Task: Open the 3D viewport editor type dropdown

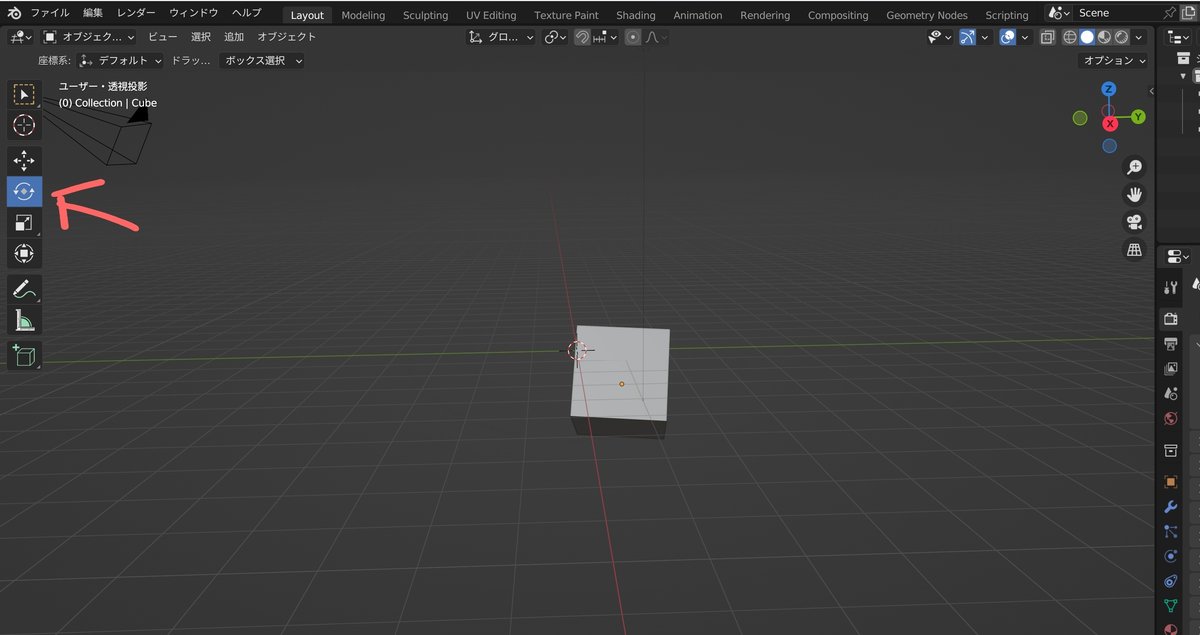Action: coord(21,37)
